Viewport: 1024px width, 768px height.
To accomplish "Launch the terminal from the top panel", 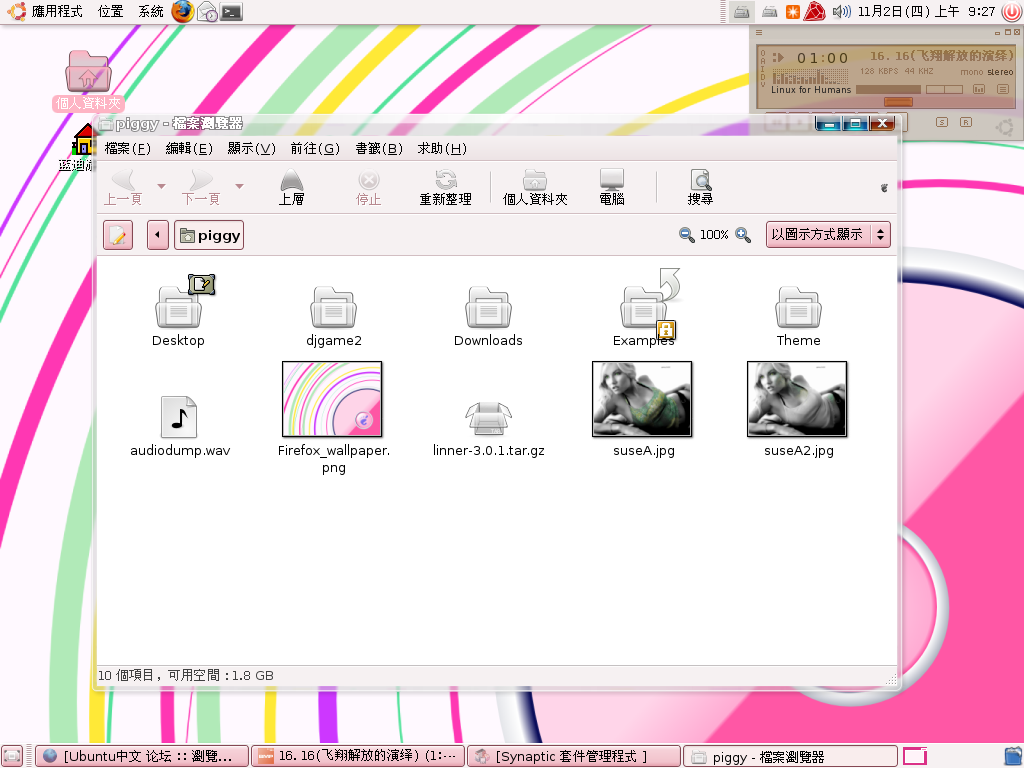I will (232, 11).
